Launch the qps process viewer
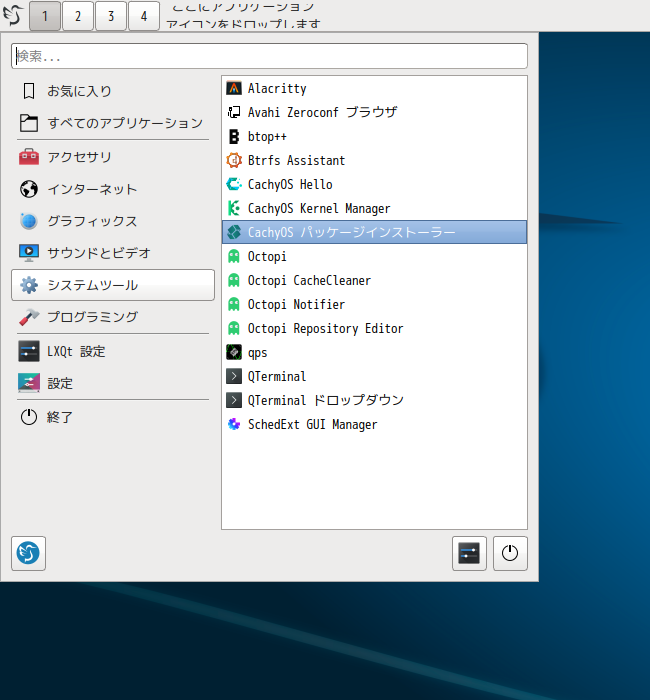The height and width of the screenshot is (700, 650). 257,353
